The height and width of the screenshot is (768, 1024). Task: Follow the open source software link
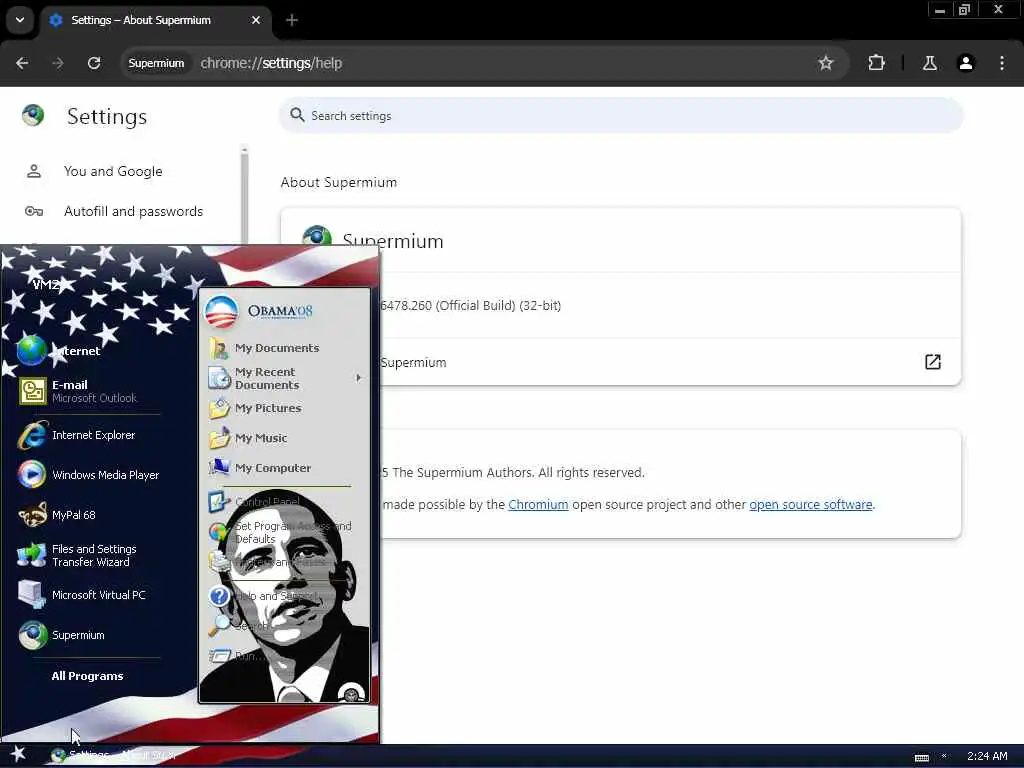(x=810, y=505)
